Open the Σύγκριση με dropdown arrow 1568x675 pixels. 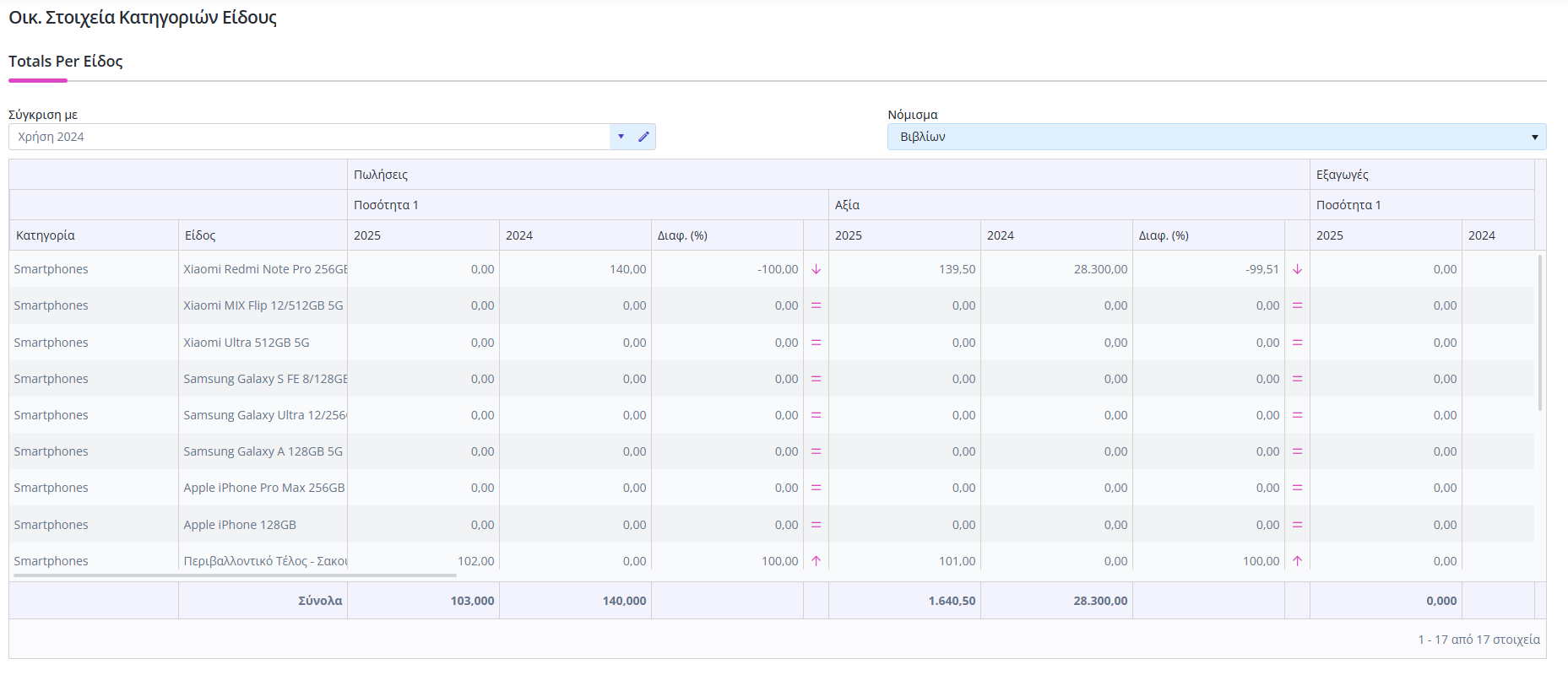(x=621, y=137)
